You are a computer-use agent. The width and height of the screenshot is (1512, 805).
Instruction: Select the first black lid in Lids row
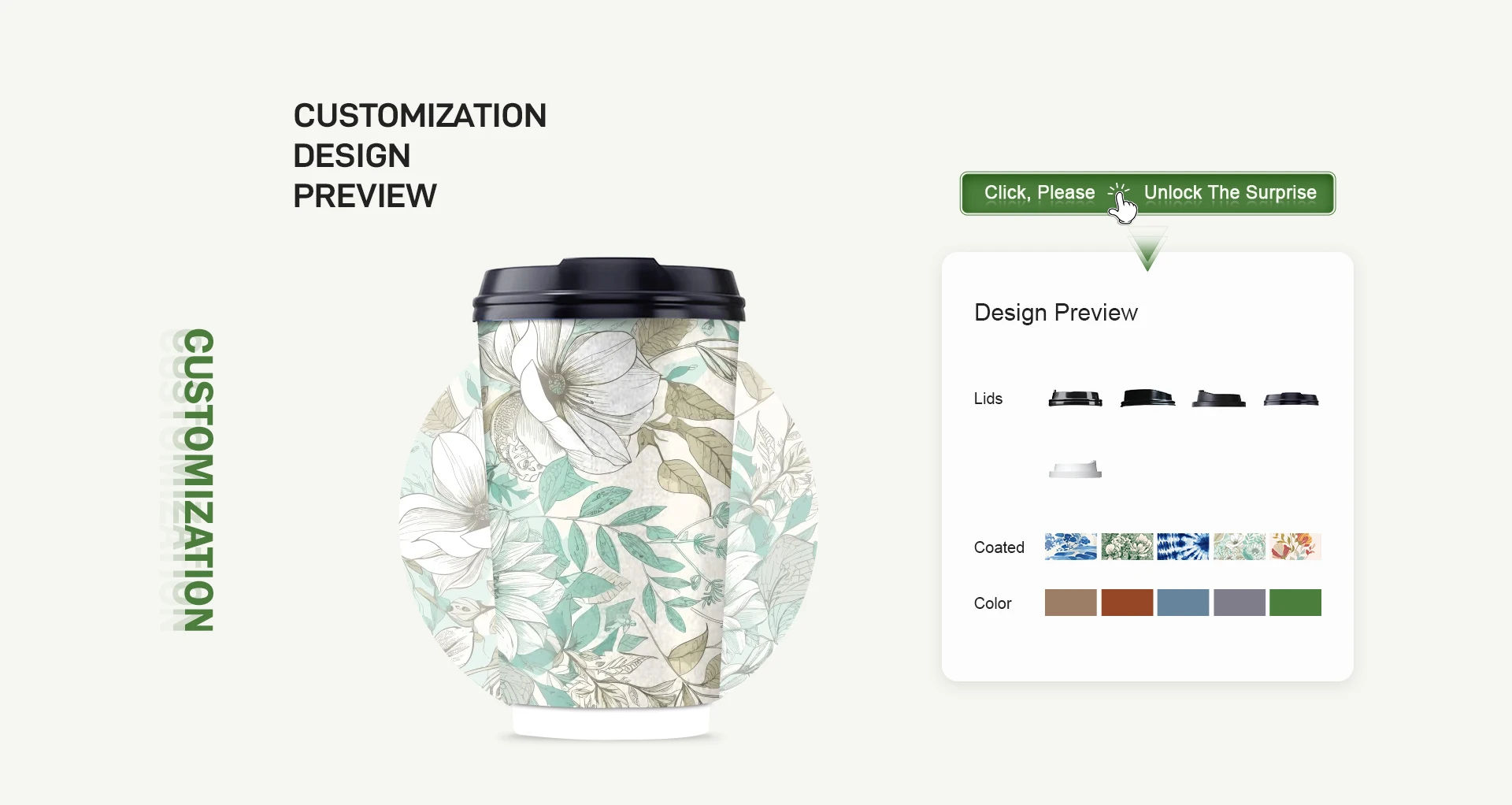pyautogui.click(x=1075, y=399)
